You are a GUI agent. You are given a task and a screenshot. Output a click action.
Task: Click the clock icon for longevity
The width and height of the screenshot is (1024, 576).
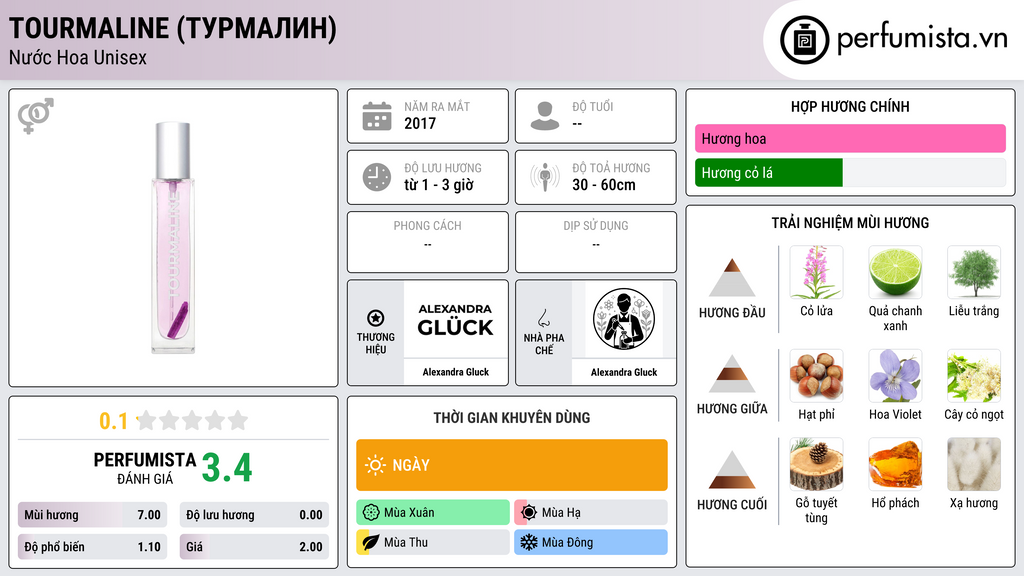(x=377, y=177)
